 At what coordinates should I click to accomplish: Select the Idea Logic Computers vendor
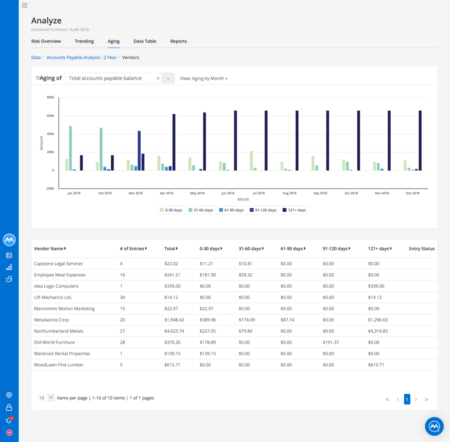(x=56, y=286)
